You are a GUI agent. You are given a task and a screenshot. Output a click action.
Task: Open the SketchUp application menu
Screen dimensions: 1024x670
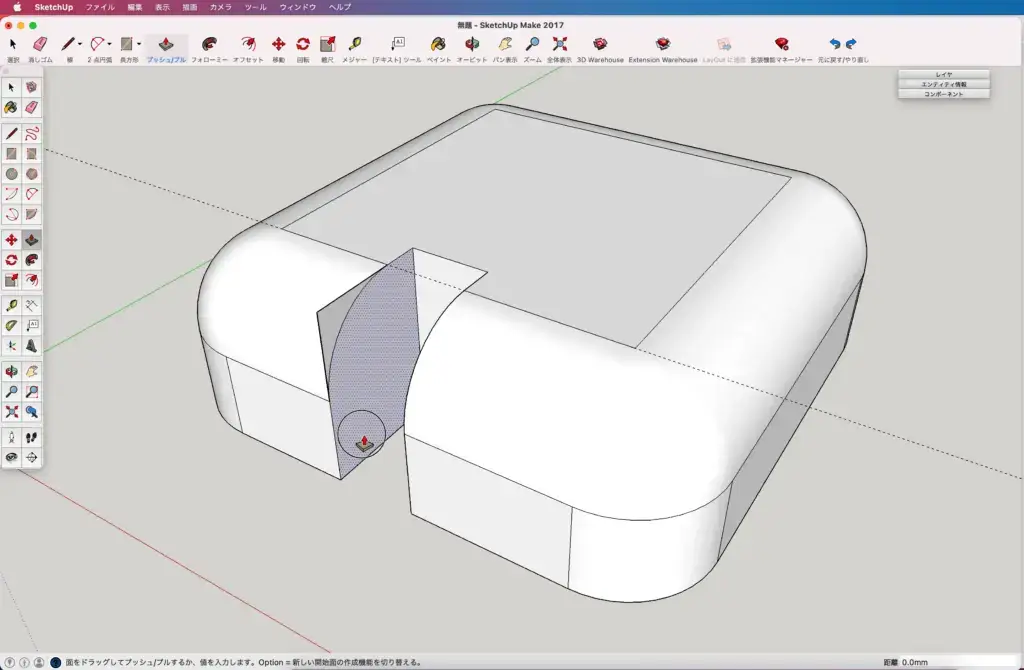[x=54, y=7]
